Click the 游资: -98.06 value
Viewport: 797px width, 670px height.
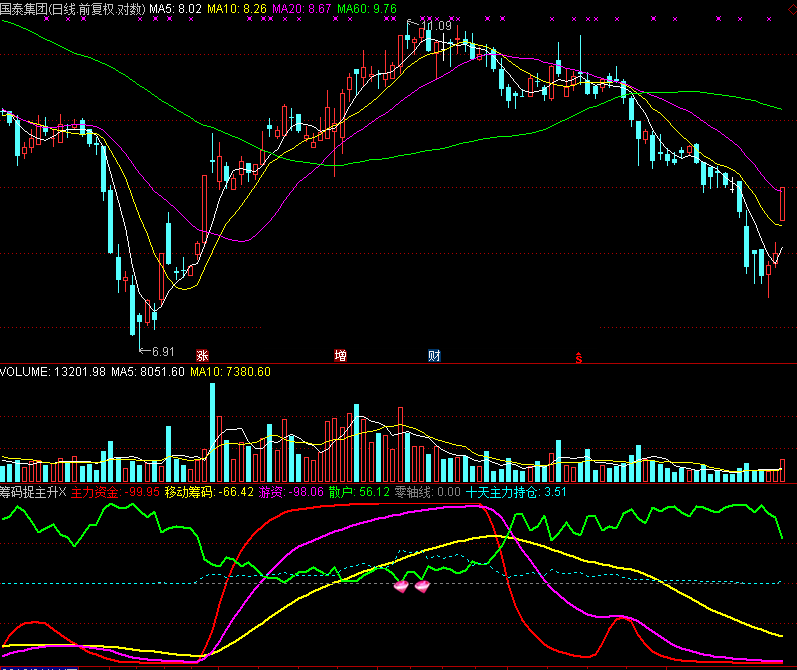pyautogui.click(x=291, y=492)
